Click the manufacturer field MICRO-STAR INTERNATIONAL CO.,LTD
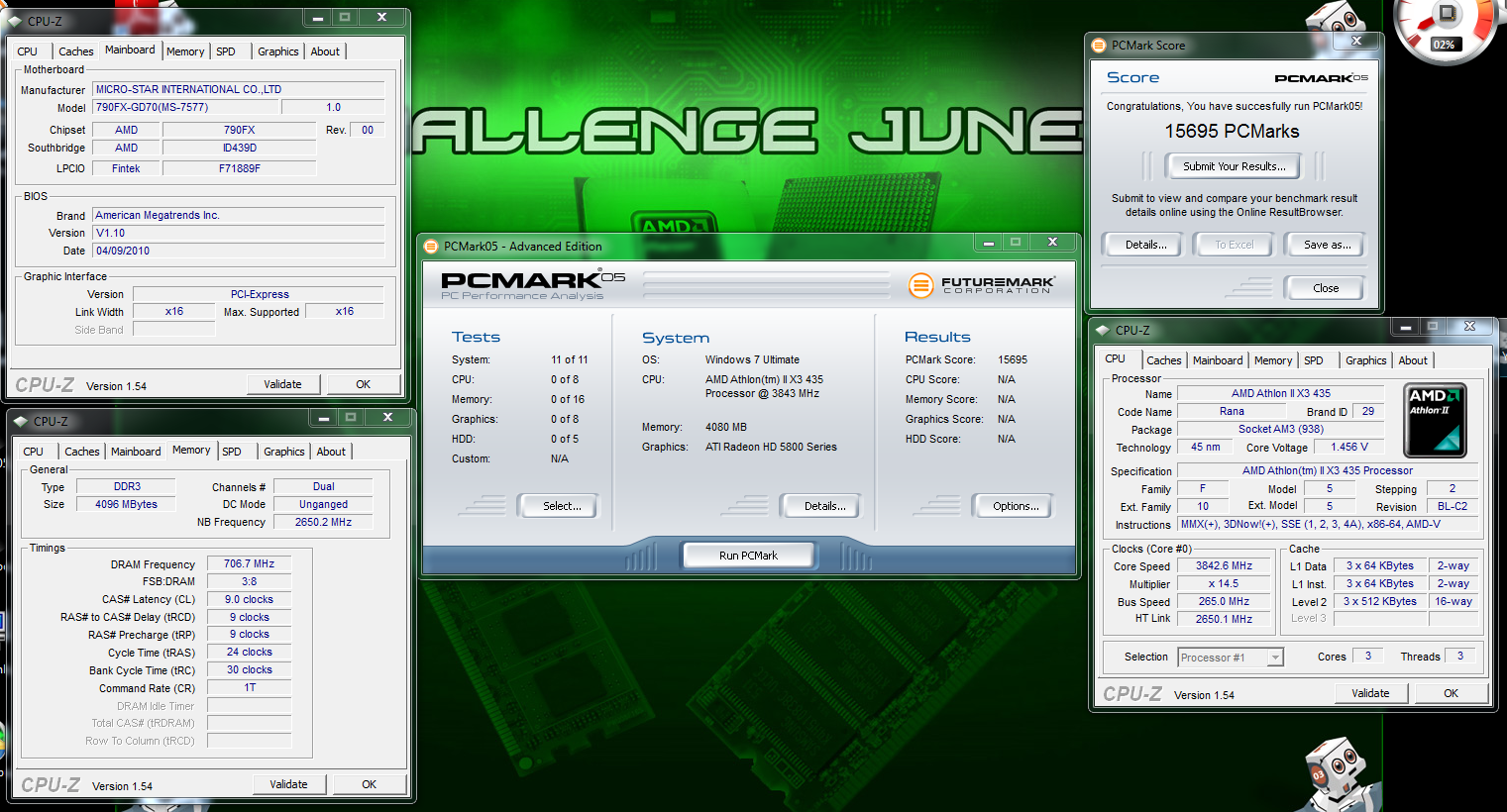The width and height of the screenshot is (1507, 812). coord(238,89)
